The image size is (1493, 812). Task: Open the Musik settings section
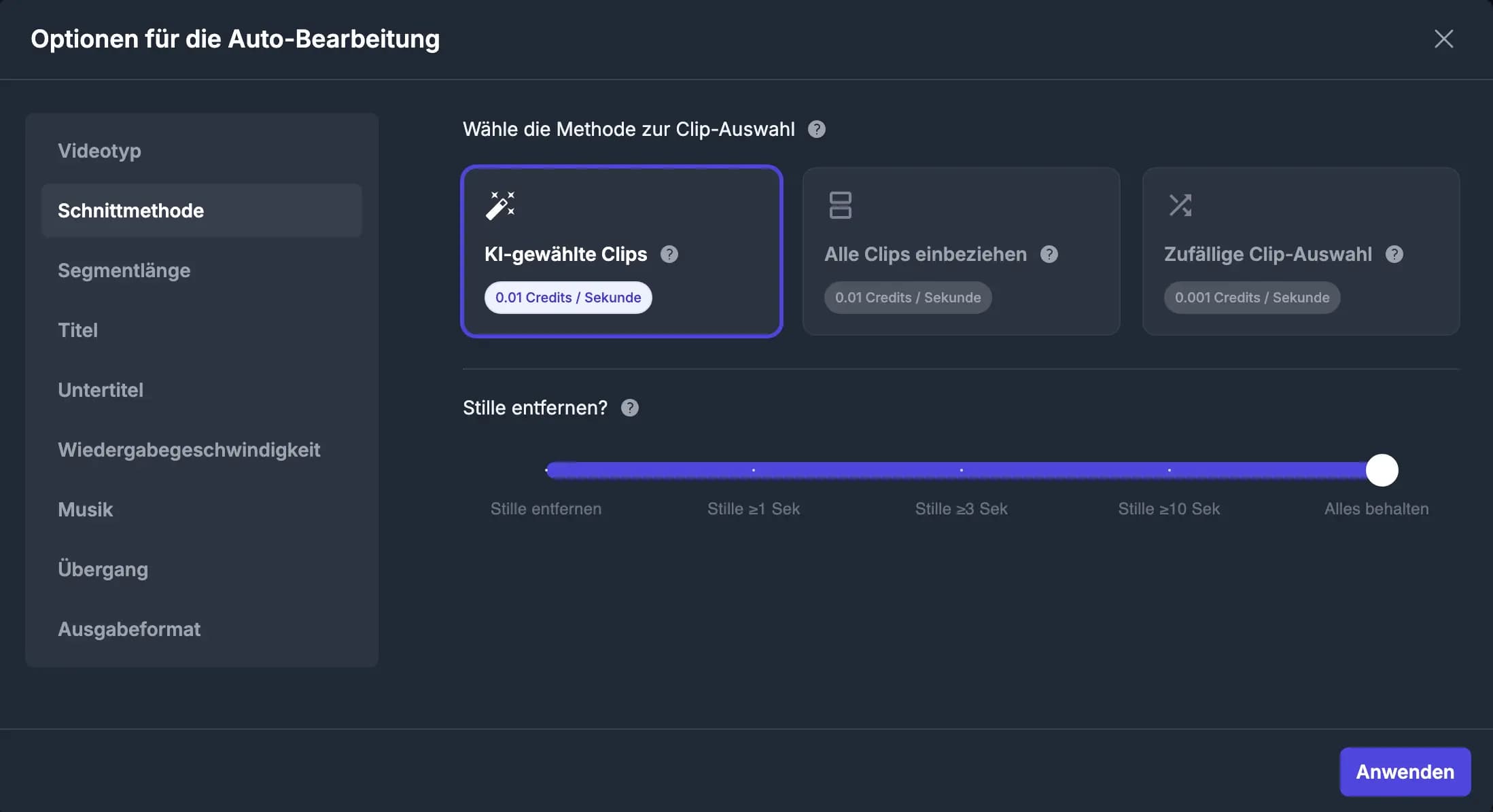86,510
